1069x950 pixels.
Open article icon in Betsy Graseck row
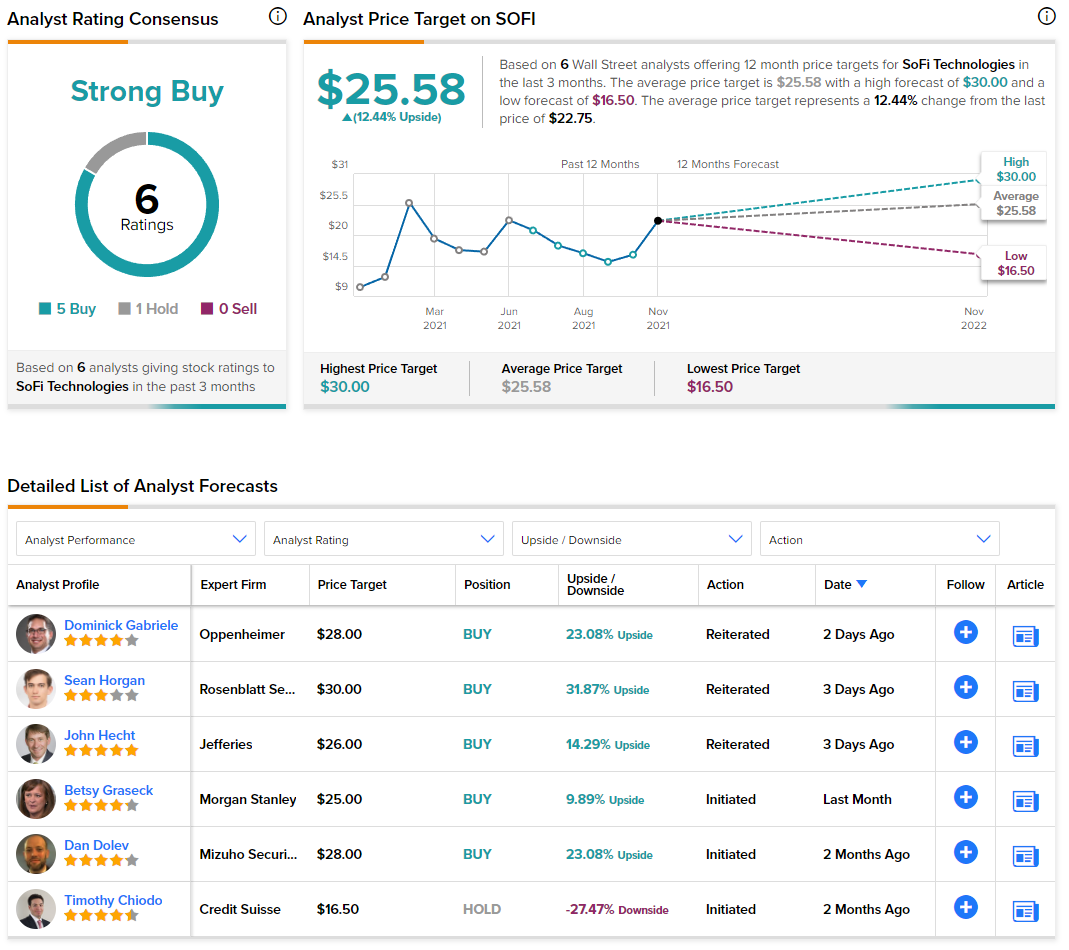[x=1025, y=801]
